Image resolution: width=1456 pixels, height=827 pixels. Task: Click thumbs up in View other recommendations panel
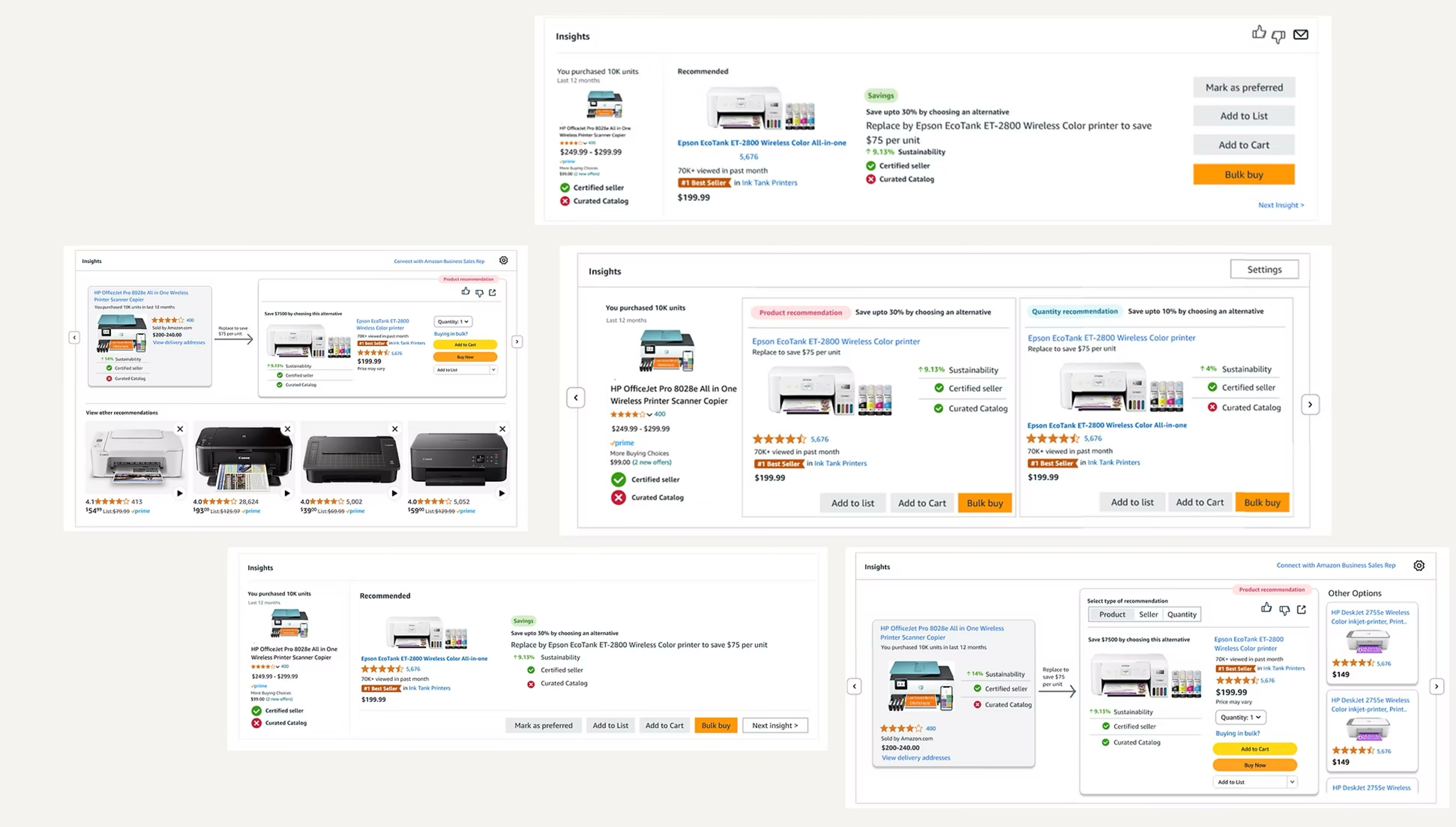(x=465, y=291)
